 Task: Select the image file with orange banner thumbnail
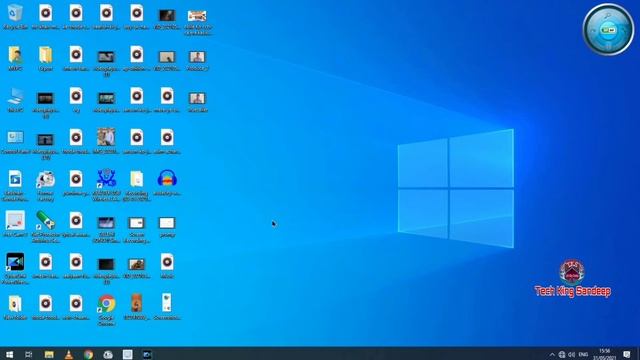(x=197, y=21)
